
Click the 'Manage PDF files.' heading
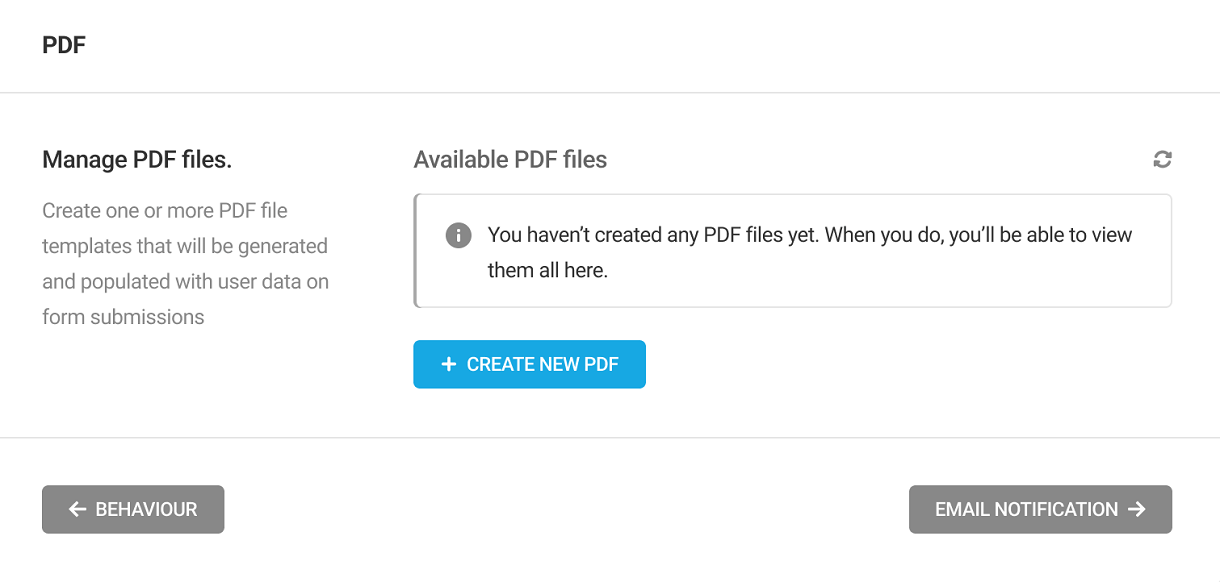137,159
